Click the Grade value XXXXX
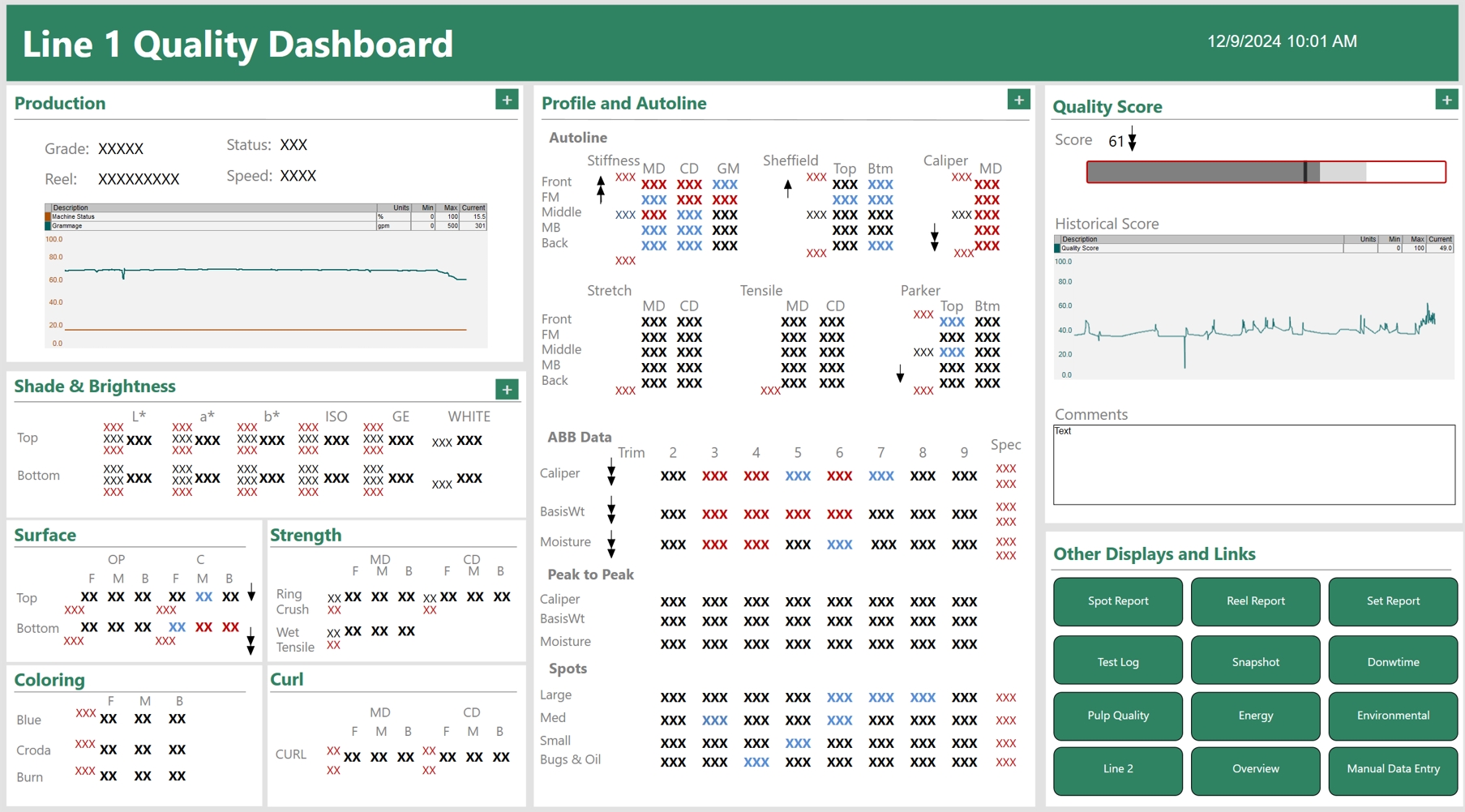 [x=121, y=149]
